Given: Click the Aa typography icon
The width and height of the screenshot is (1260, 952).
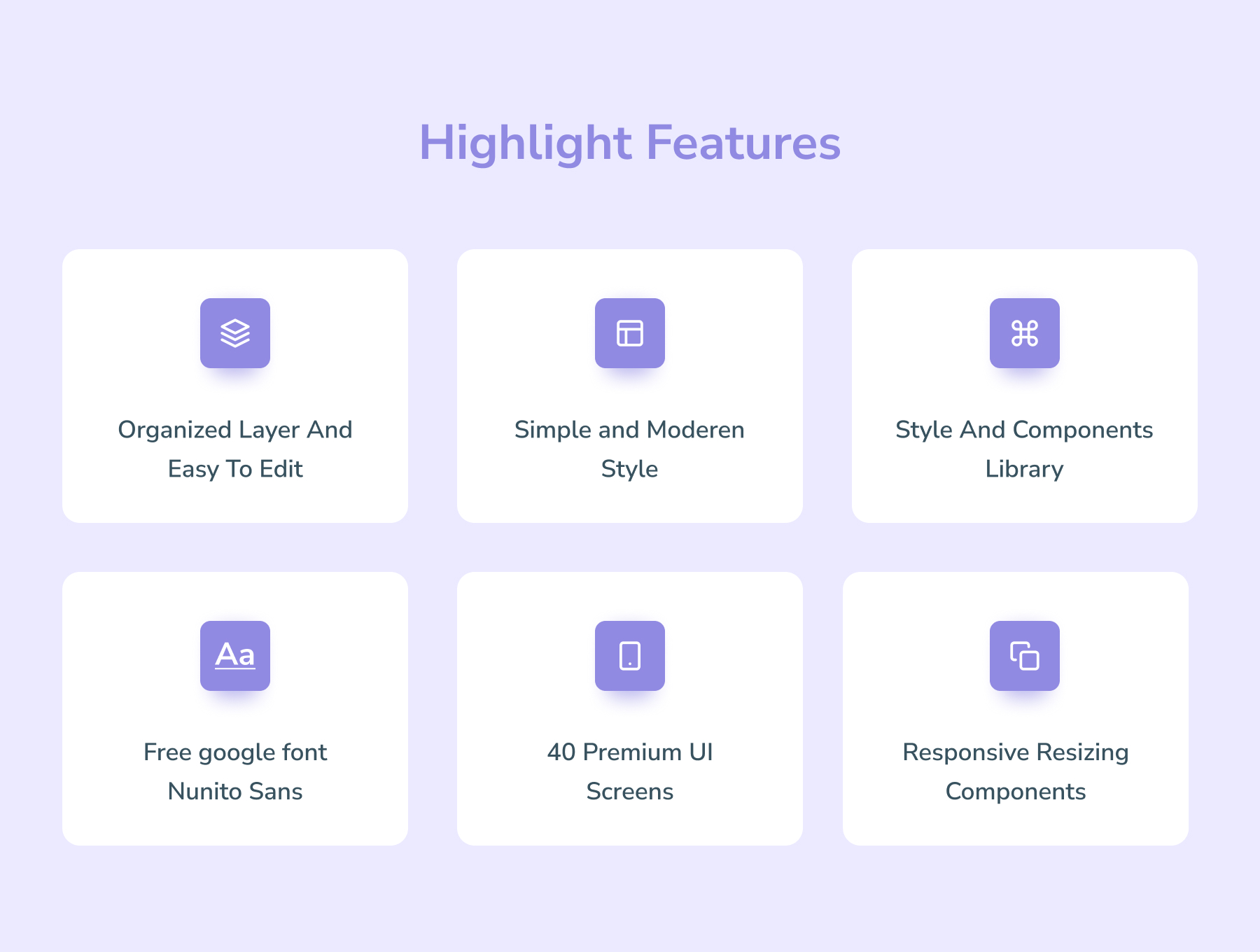Looking at the screenshot, I should click(x=235, y=656).
